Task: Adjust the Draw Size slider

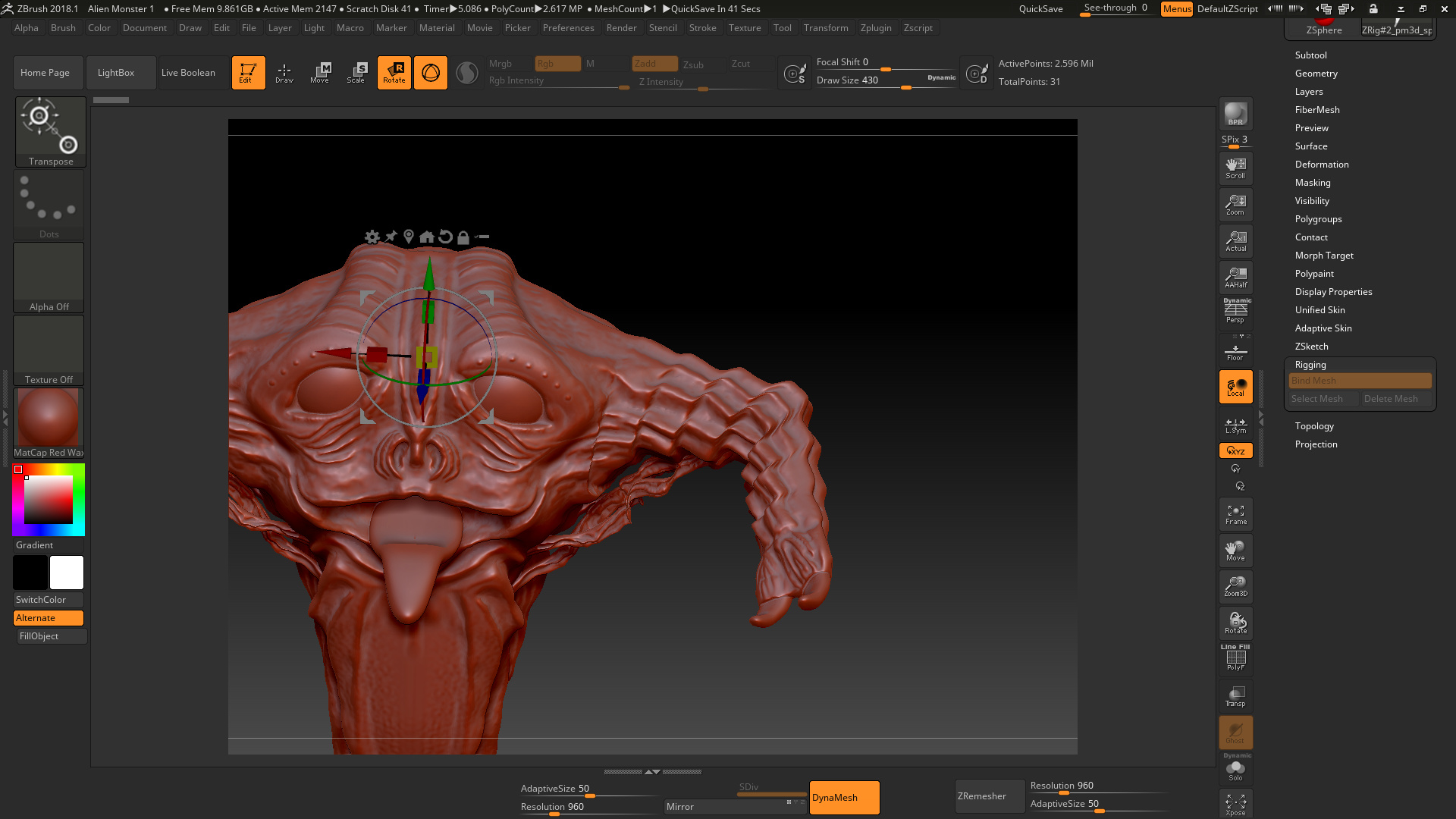Action: point(886,81)
